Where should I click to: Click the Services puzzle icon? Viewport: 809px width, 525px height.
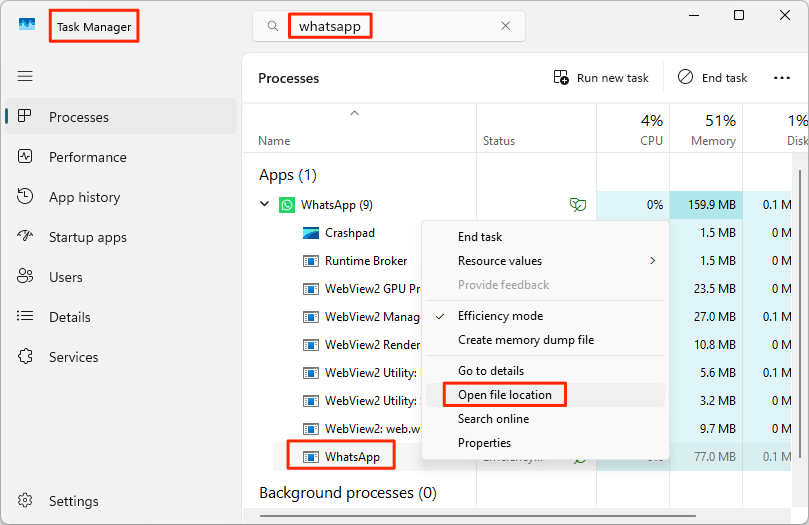[25, 356]
